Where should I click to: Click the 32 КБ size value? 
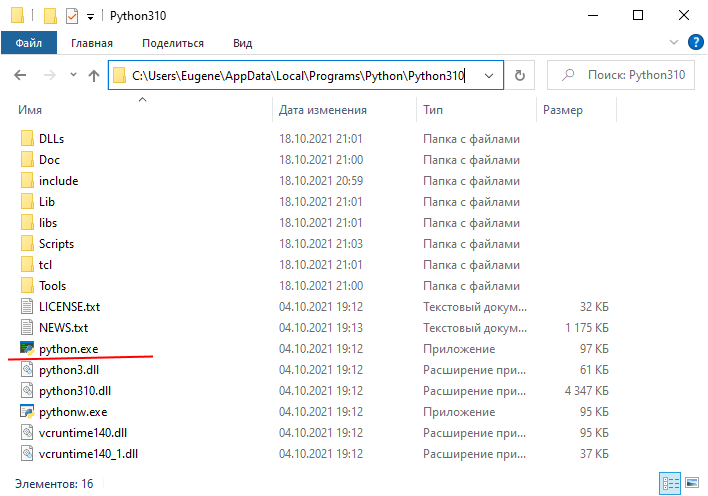(x=594, y=307)
